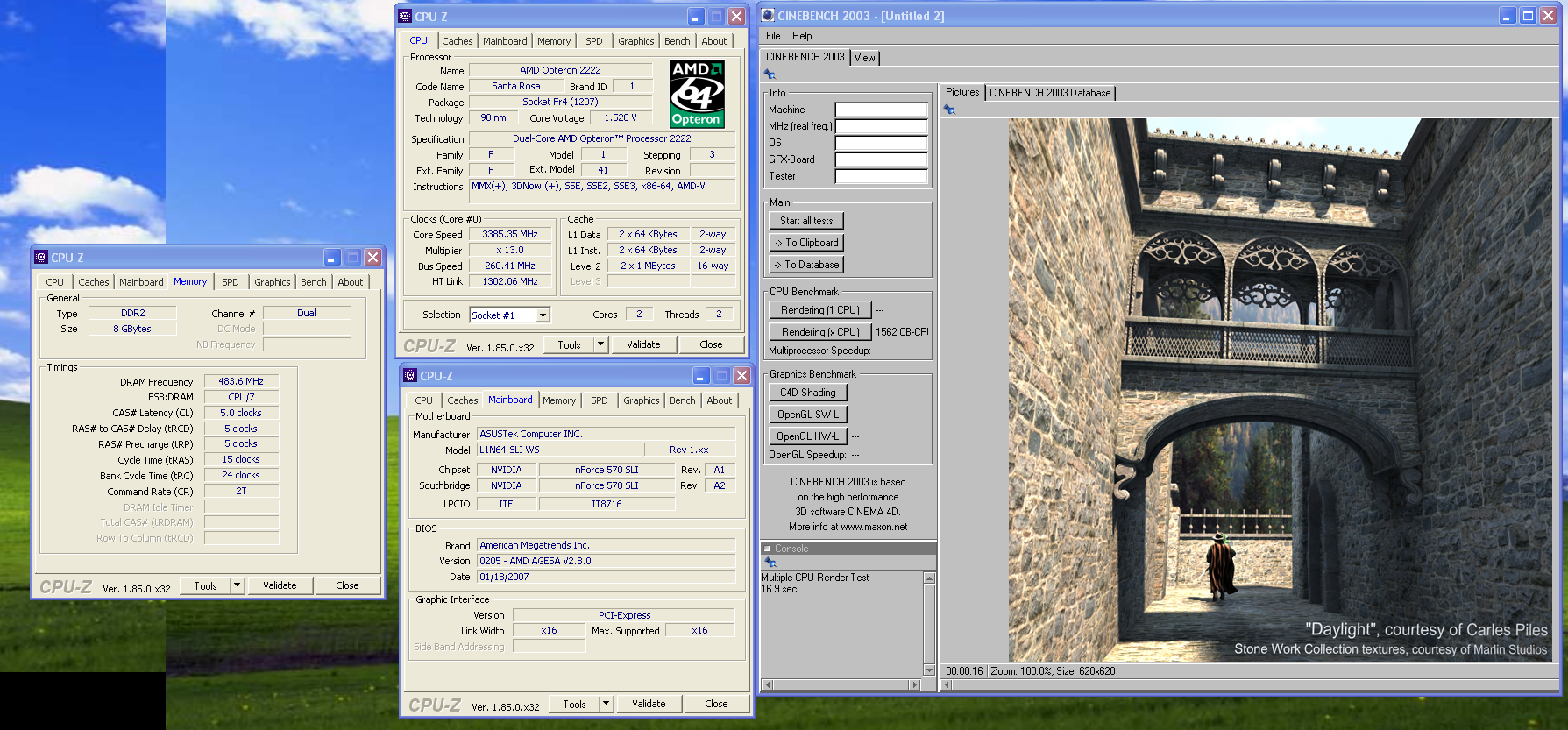Screen dimensions: 1568x730
Task: Open the Help menu in CINEBENCH
Action: tap(802, 36)
